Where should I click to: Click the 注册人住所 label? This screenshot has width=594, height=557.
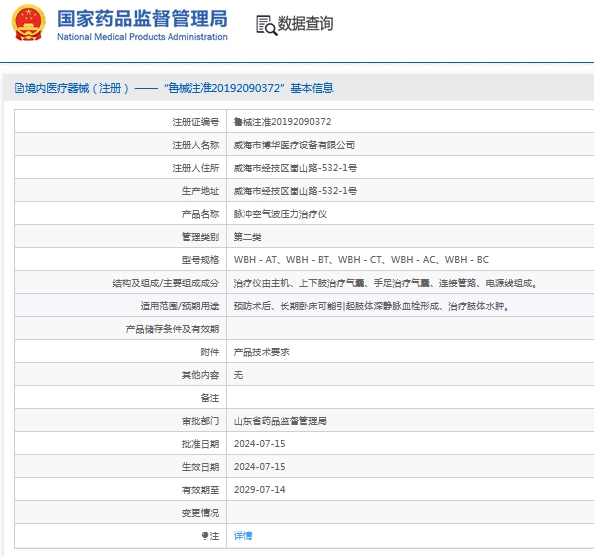(195, 168)
